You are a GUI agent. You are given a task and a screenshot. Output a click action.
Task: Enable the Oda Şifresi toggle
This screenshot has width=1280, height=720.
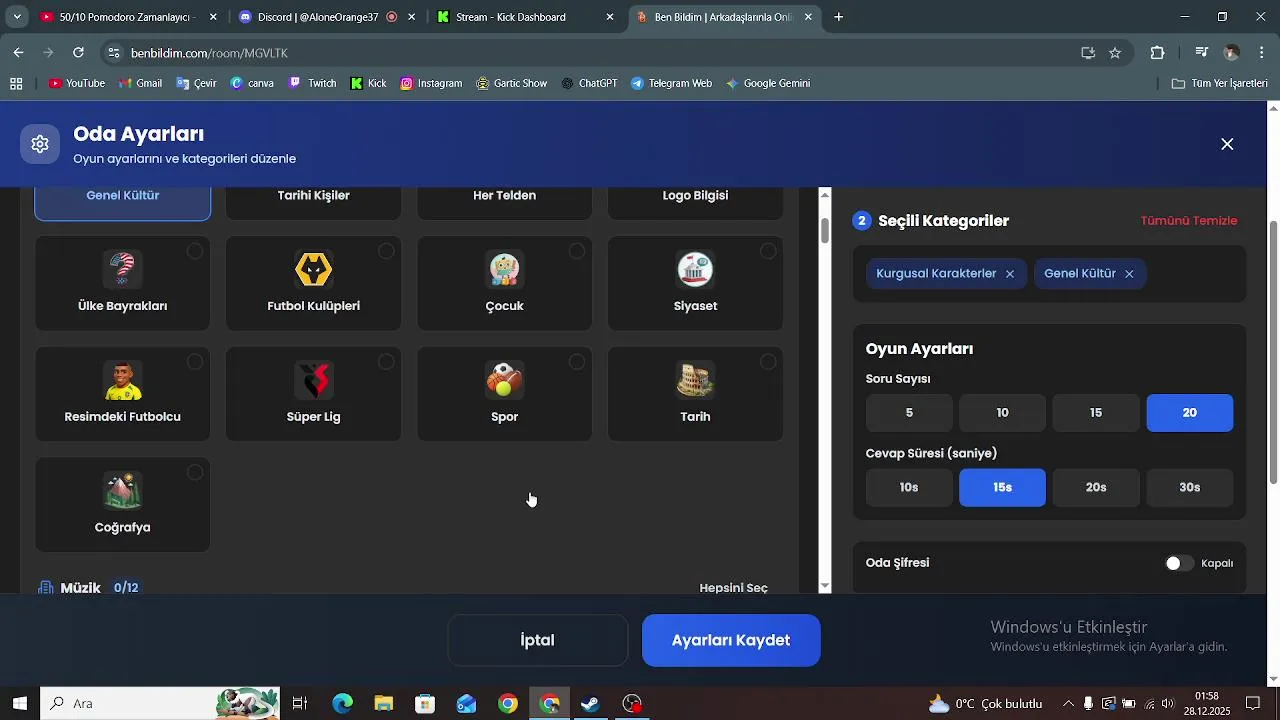tap(1180, 563)
